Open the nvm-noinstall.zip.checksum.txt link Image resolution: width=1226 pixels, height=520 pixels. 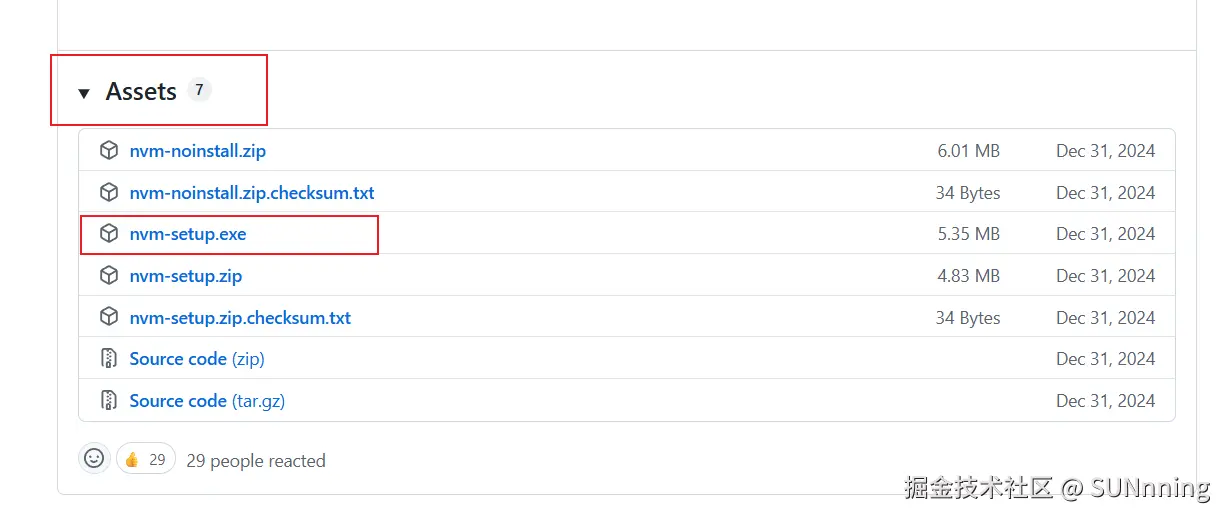click(252, 192)
